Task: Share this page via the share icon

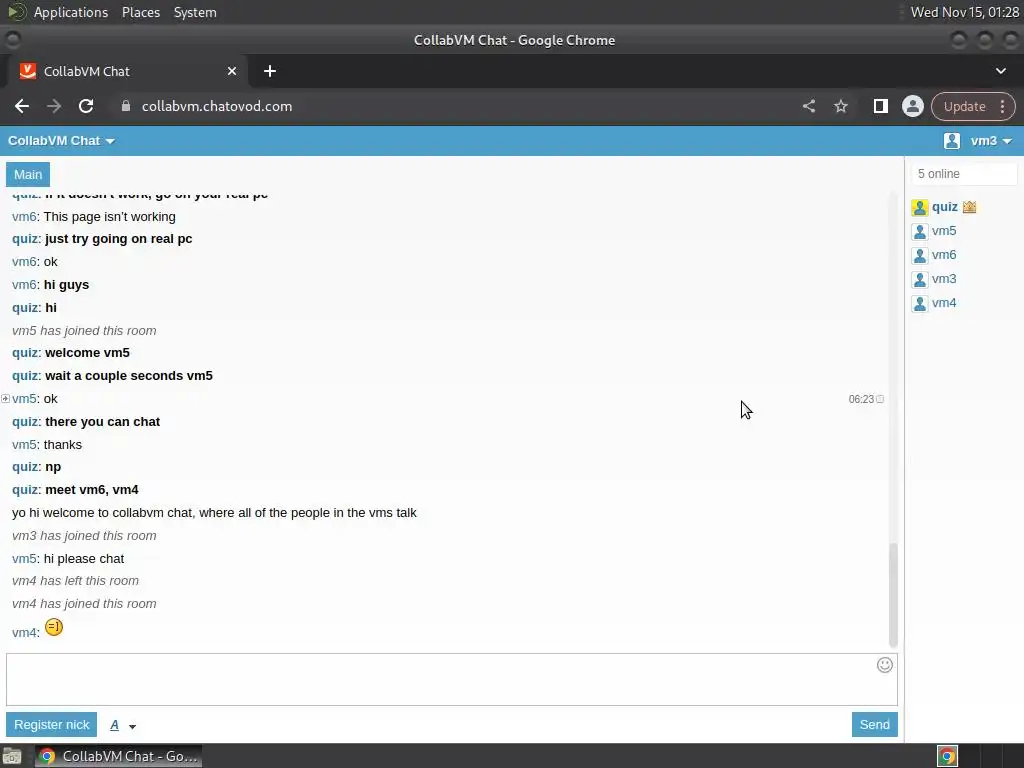Action: coord(808,106)
